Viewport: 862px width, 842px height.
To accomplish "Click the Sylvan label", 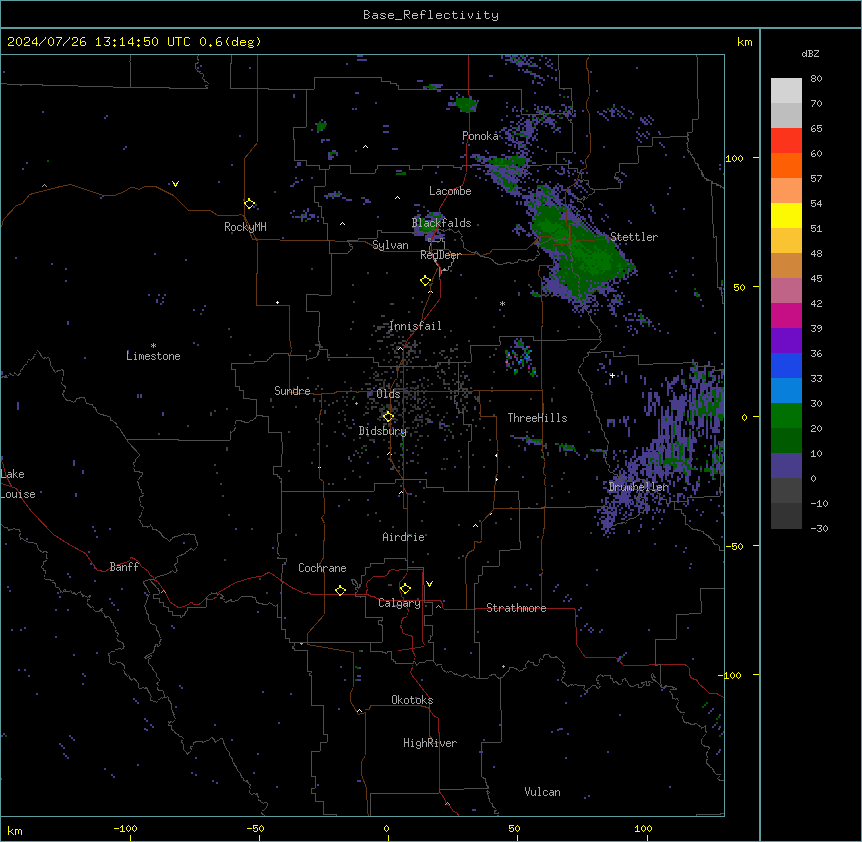I will [x=390, y=245].
